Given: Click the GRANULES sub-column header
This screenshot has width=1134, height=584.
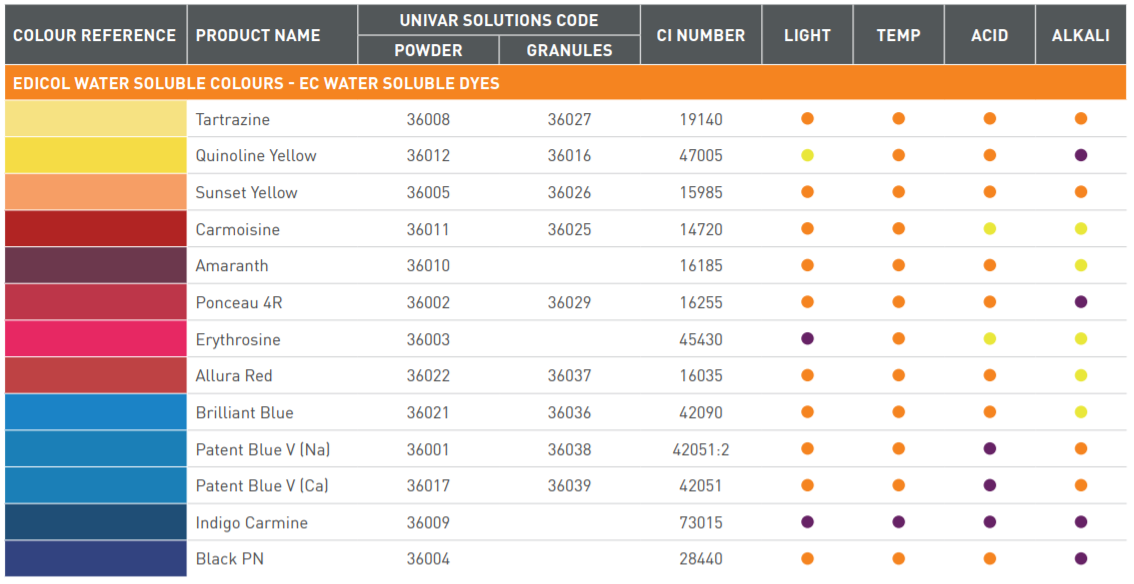Looking at the screenshot, I should point(569,51).
